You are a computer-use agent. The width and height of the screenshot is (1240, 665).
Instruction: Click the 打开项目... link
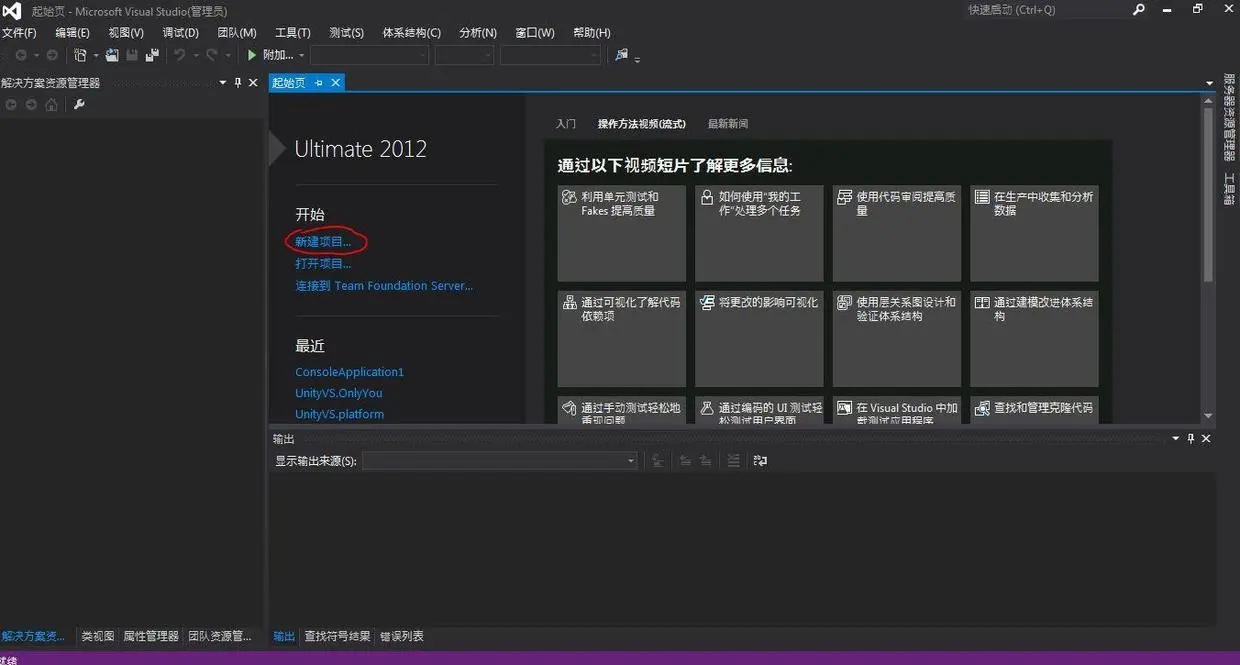pyautogui.click(x=323, y=264)
